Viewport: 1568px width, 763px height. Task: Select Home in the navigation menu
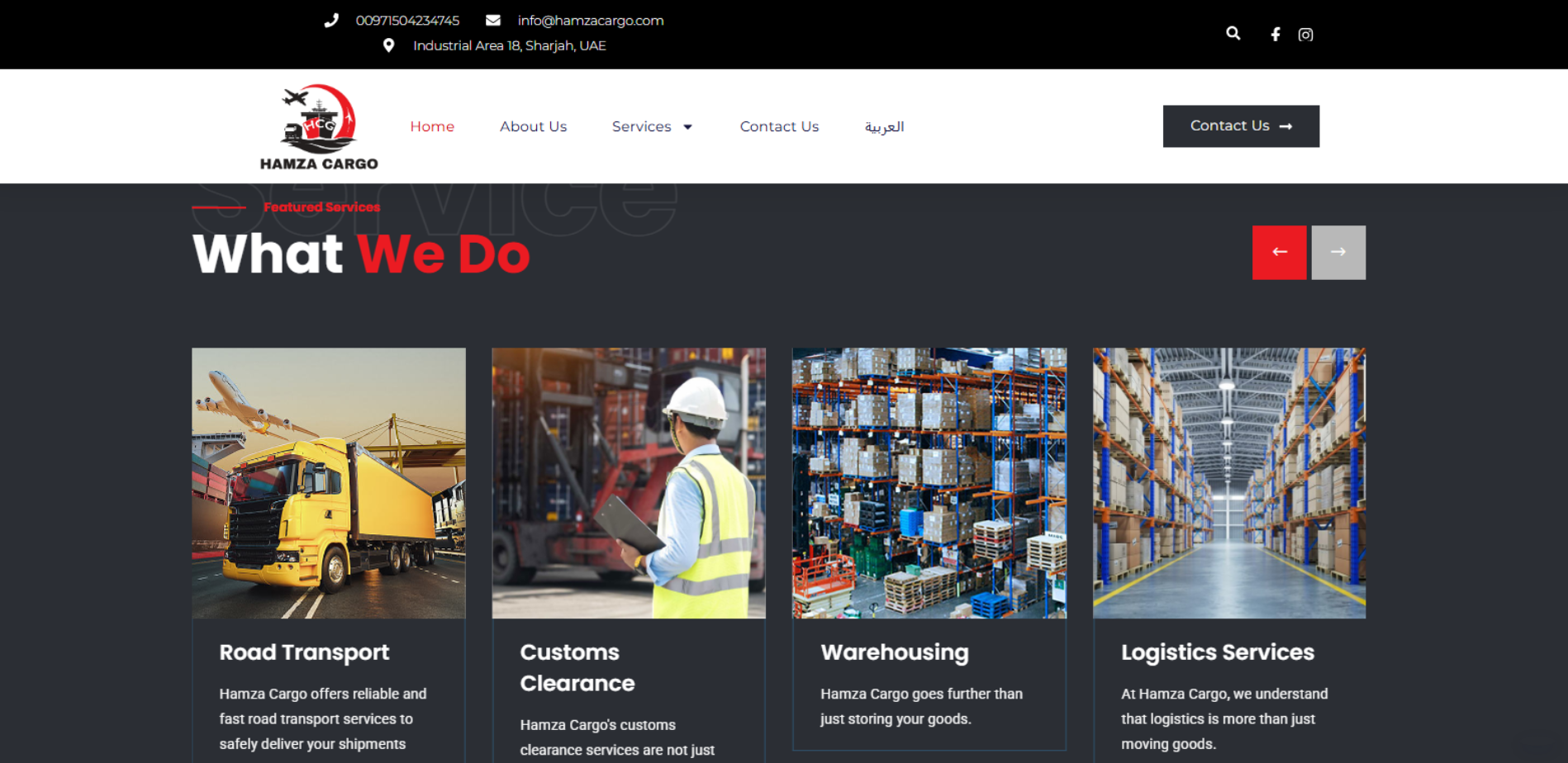[432, 126]
